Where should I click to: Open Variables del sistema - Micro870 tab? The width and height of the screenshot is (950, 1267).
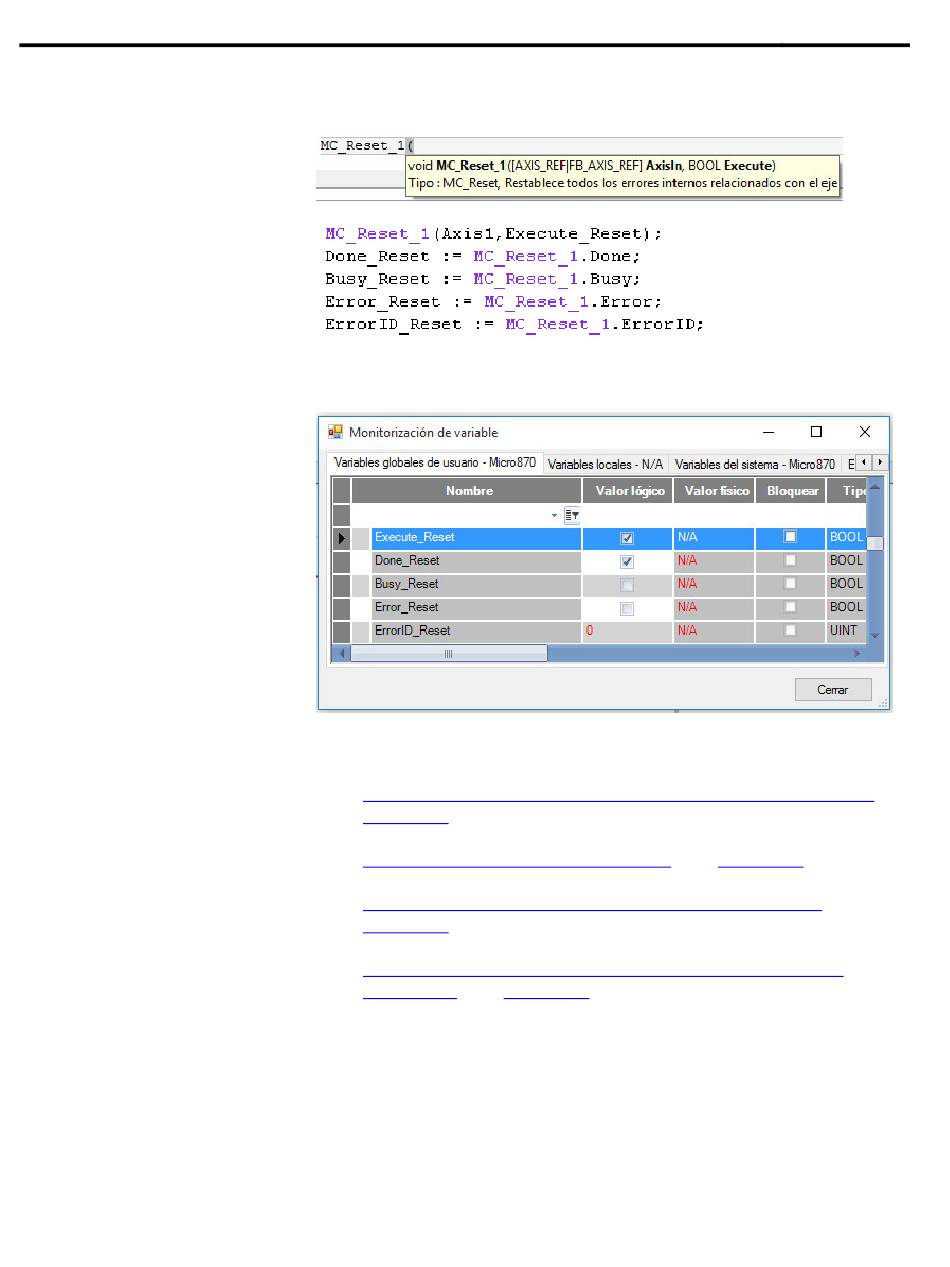(755, 464)
